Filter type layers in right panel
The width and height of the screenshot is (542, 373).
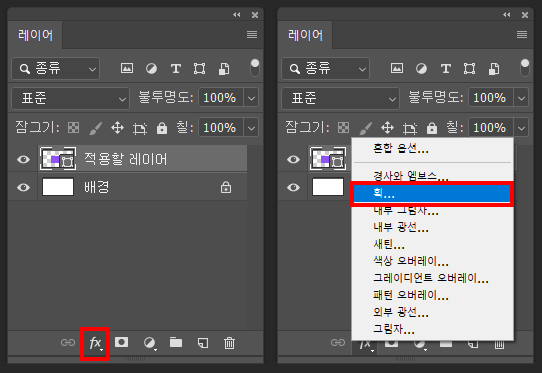click(446, 68)
